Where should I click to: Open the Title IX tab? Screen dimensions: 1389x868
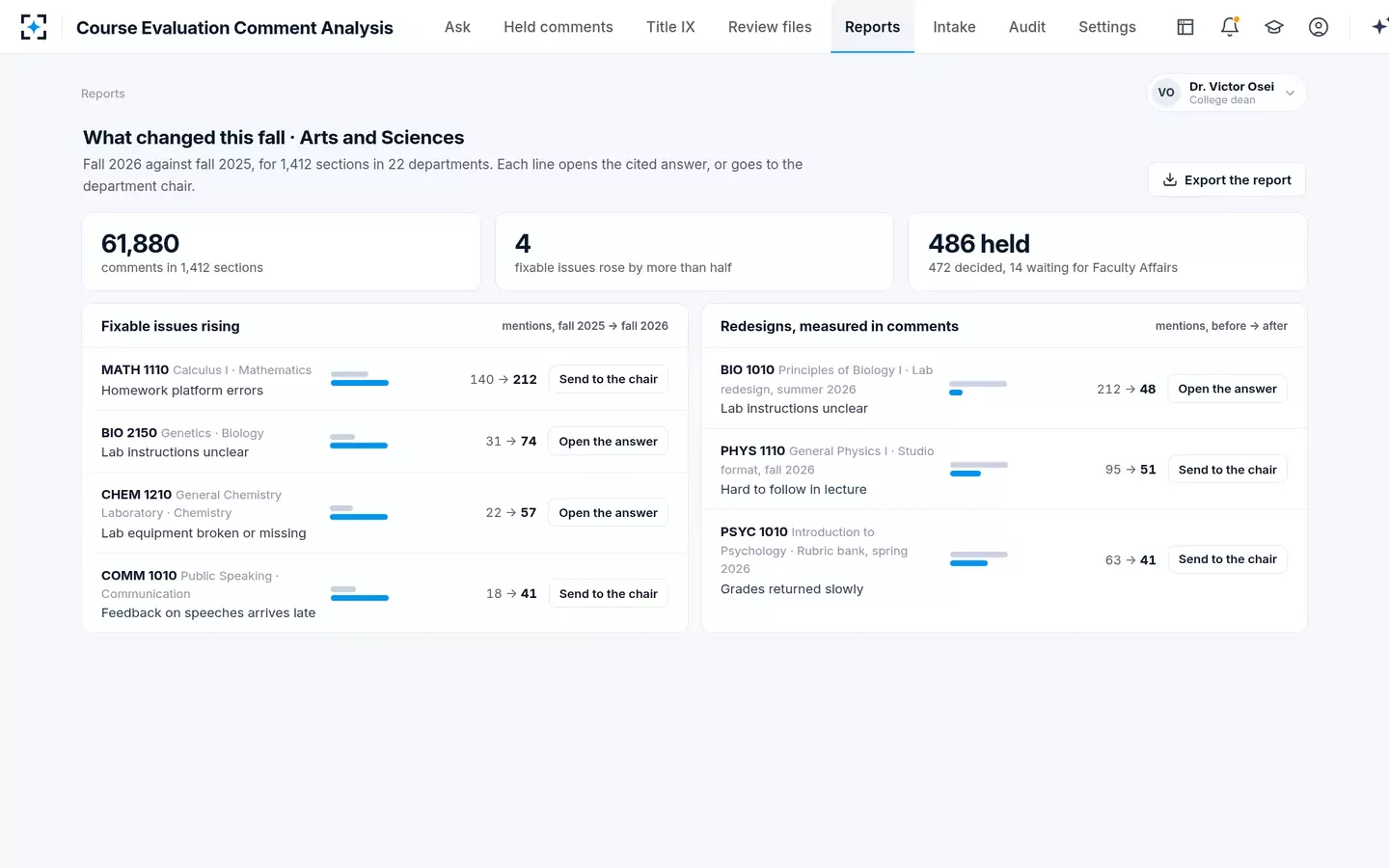[670, 27]
